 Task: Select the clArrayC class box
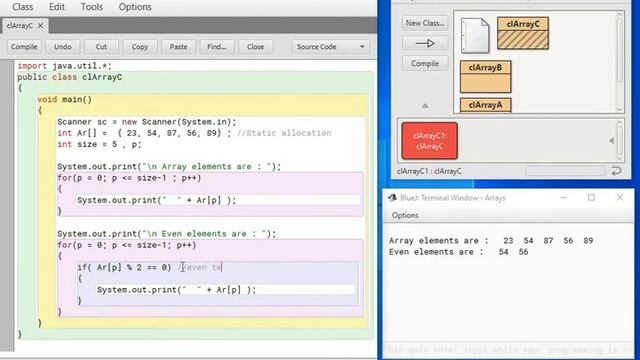pos(523,33)
